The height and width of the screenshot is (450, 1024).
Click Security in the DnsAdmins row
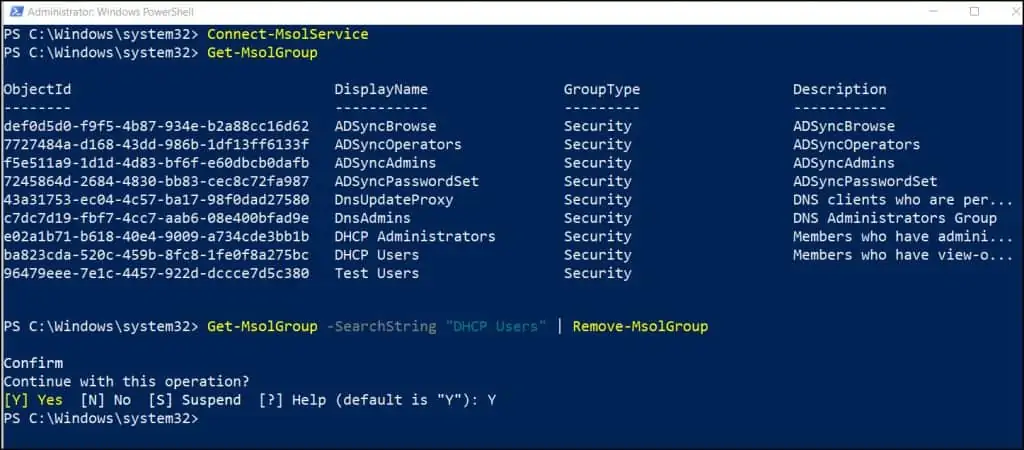coord(598,218)
